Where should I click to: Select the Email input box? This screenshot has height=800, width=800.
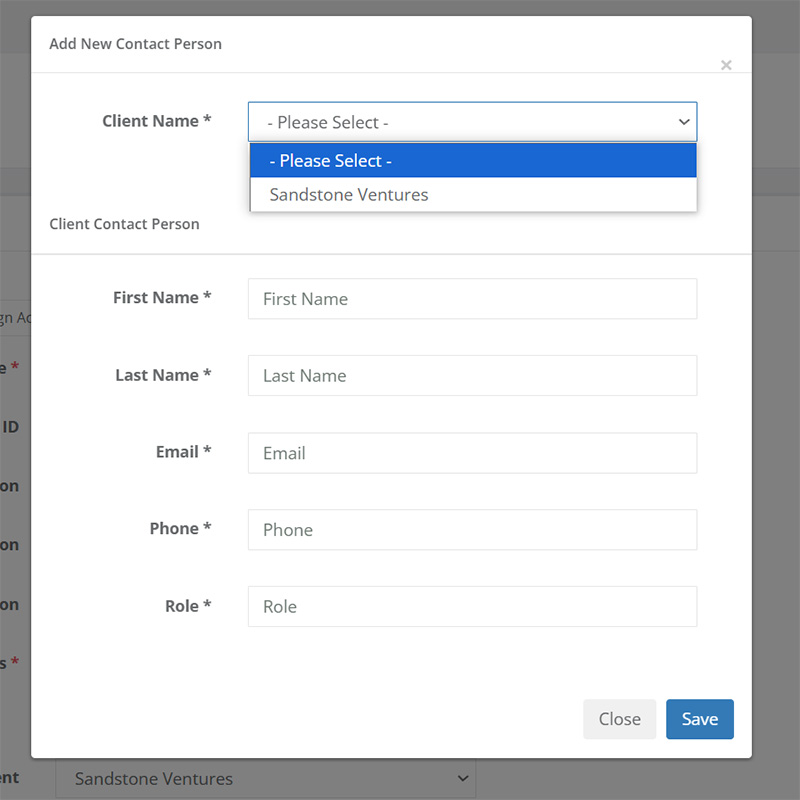coord(472,453)
